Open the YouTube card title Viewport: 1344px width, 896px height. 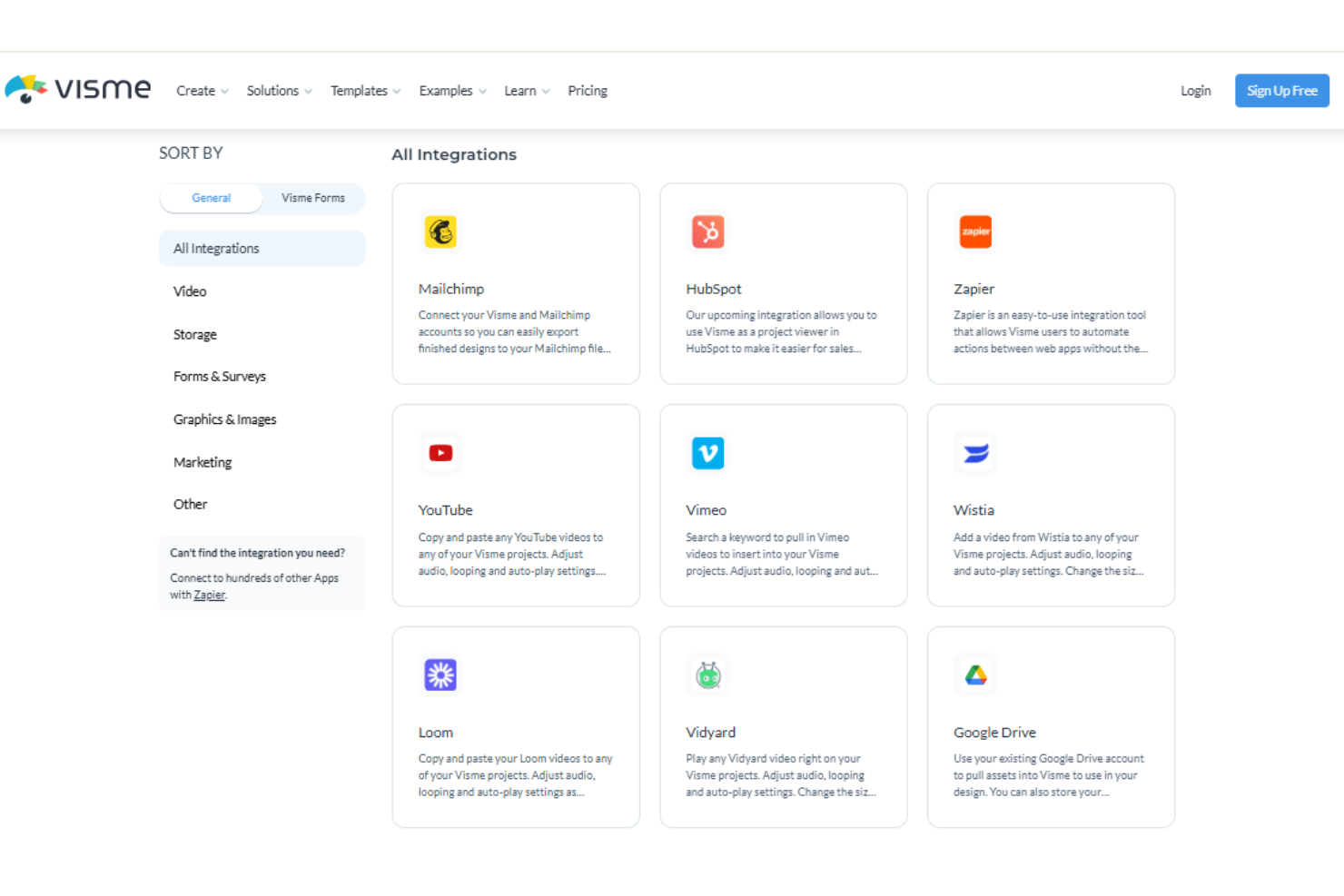[446, 510]
